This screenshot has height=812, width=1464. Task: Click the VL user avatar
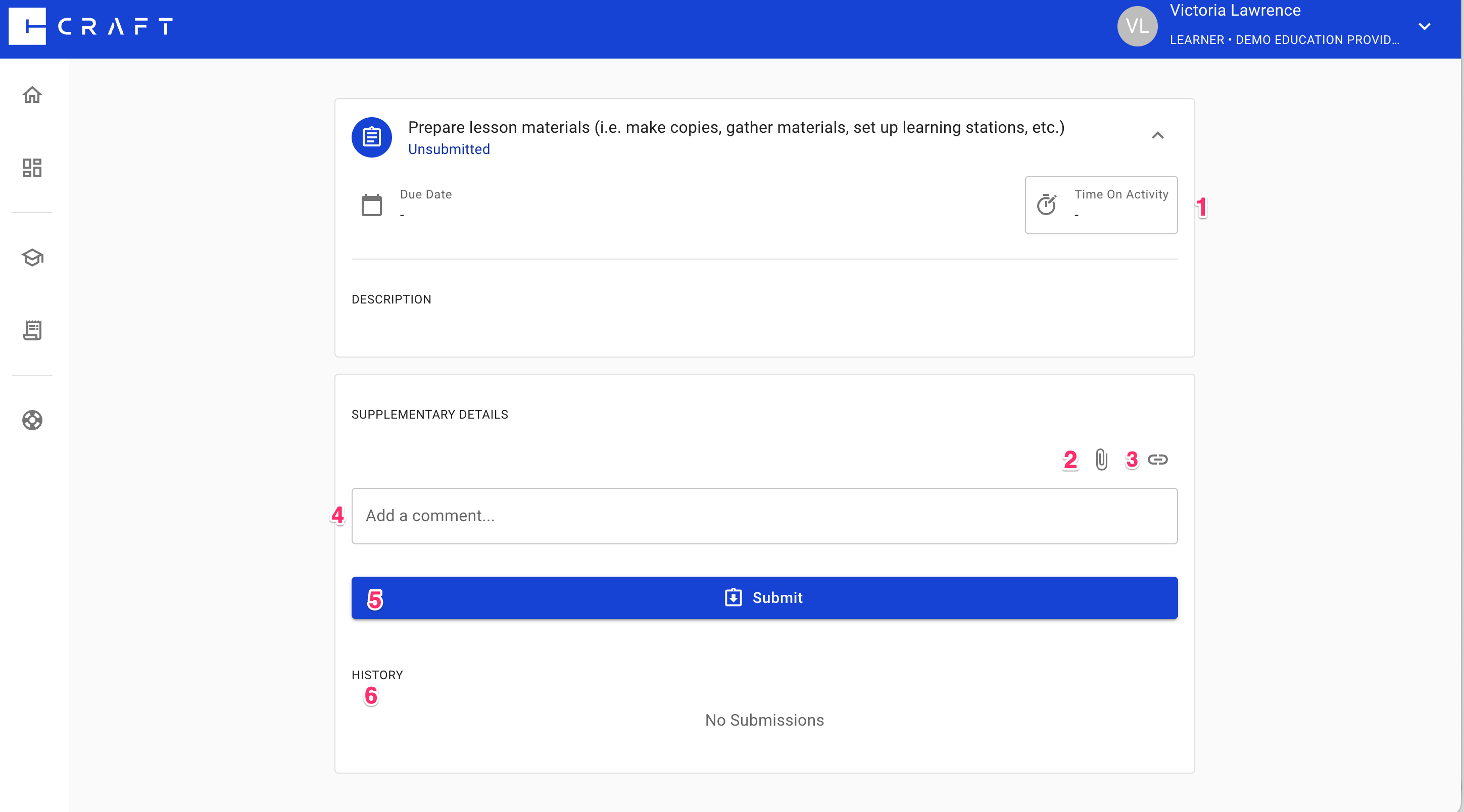[x=1137, y=26]
